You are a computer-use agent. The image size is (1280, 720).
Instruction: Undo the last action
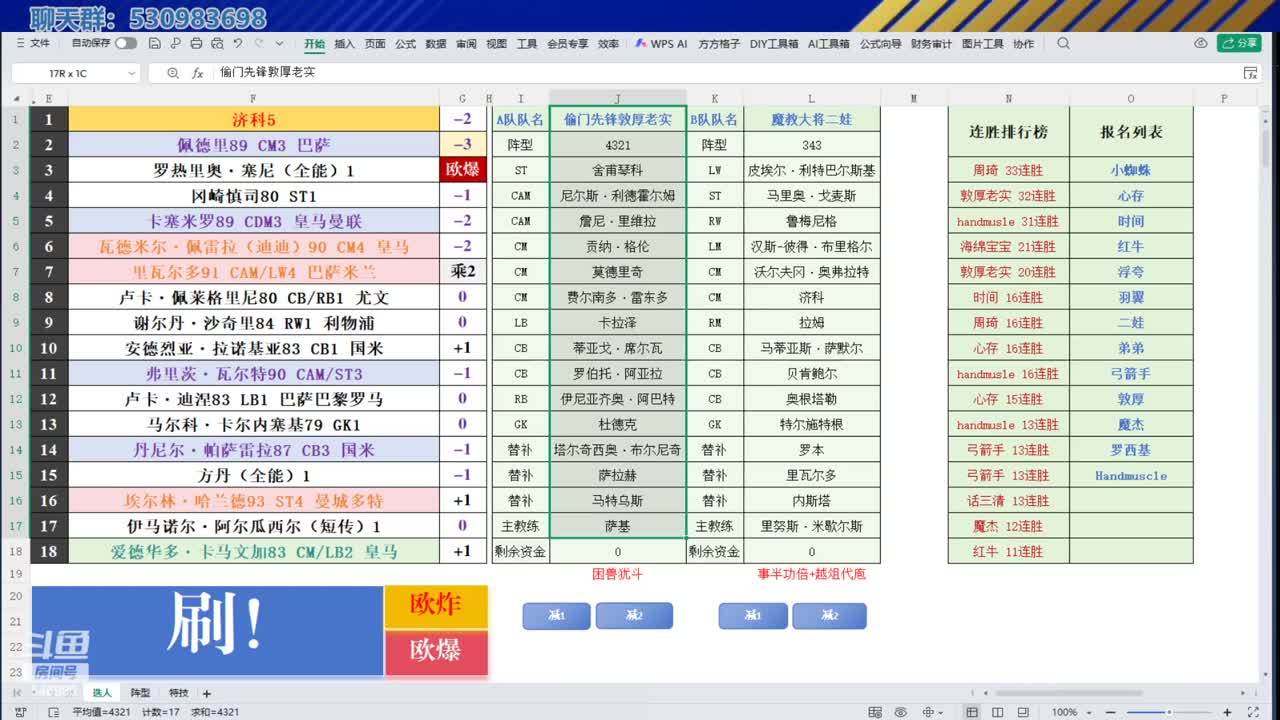point(238,44)
